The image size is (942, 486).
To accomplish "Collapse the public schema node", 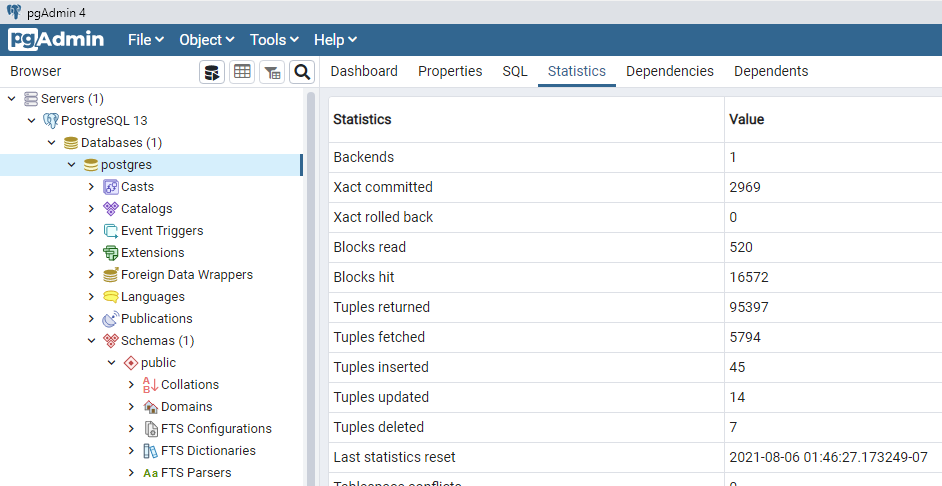I will tap(112, 363).
